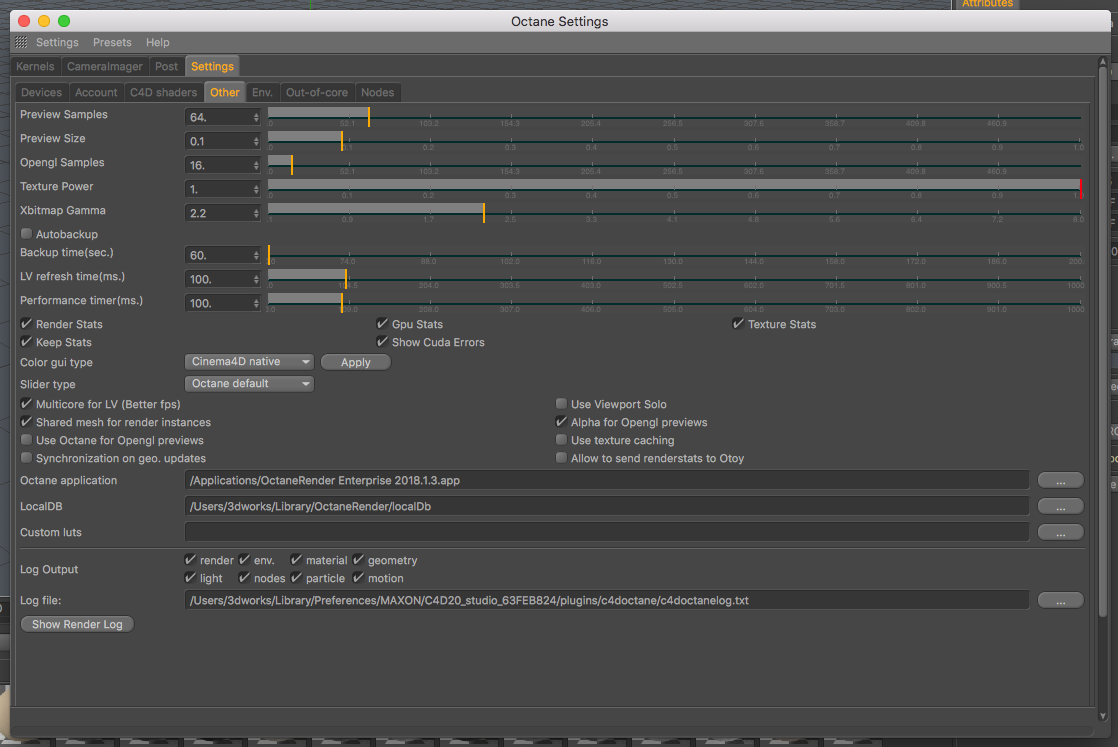Switch to the CameraImager tab
Screen dimensions: 1118x747
click(x=105, y=66)
